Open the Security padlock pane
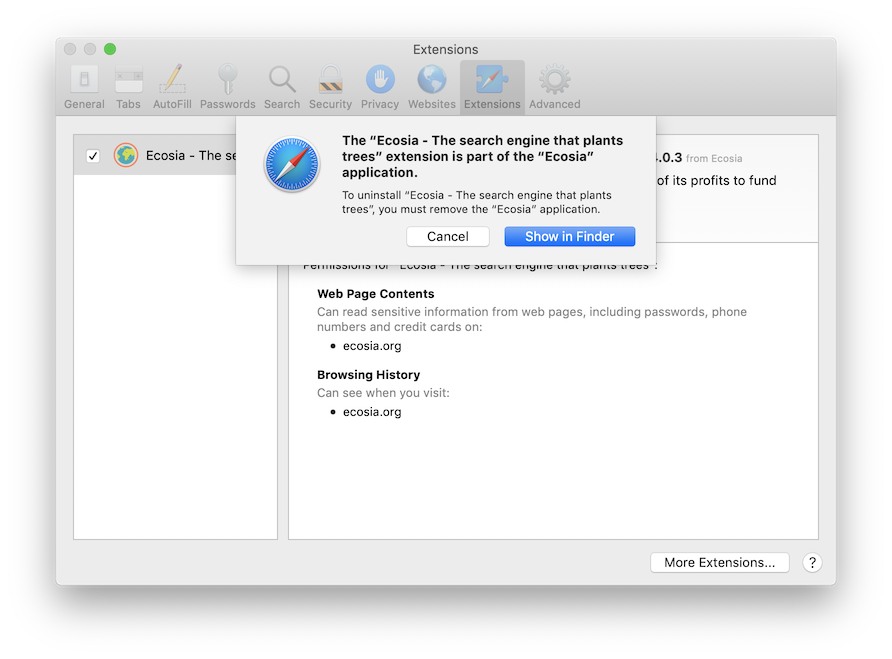 (x=330, y=87)
